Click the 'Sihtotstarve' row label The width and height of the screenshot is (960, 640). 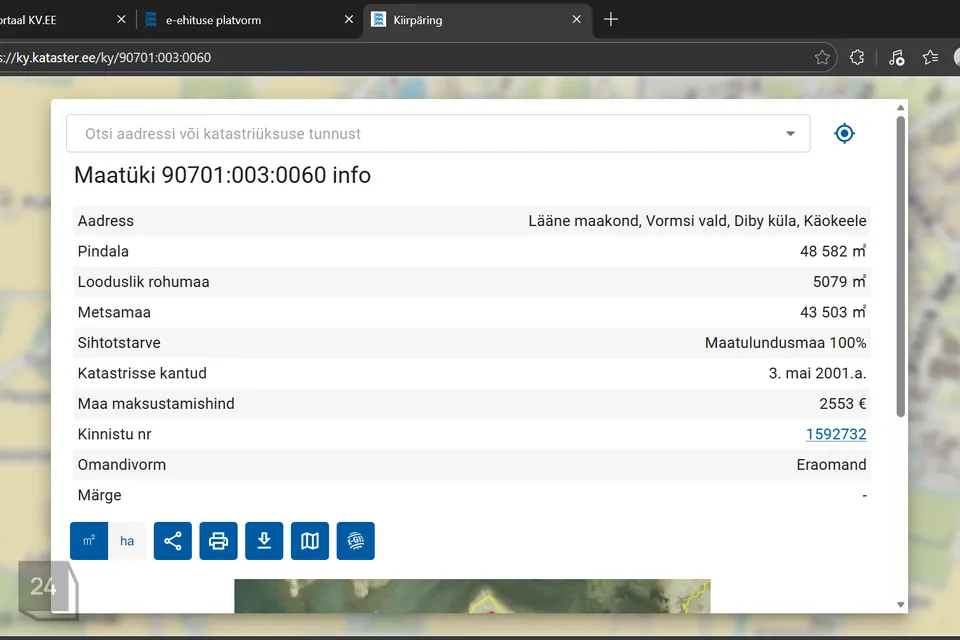tap(119, 342)
